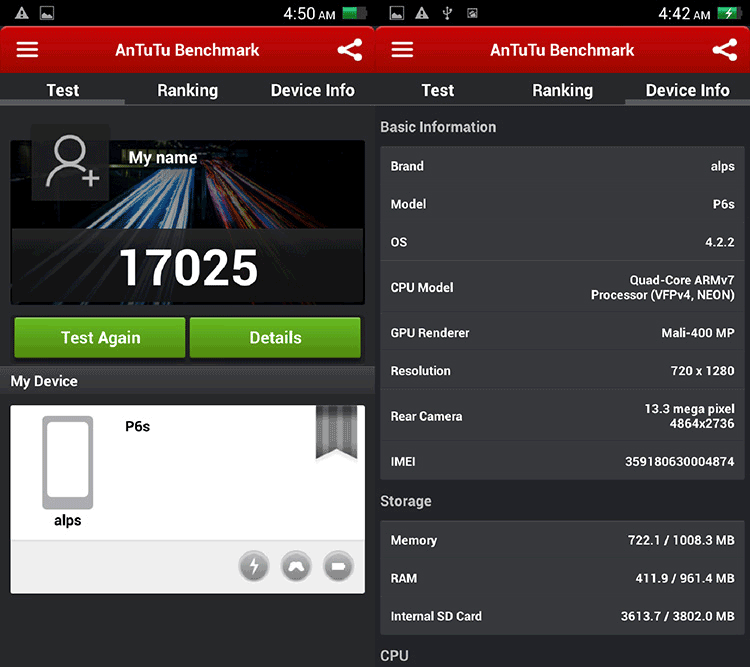Tap the lightning bolt icon on device card
Screen dimensions: 750x667
254,567
